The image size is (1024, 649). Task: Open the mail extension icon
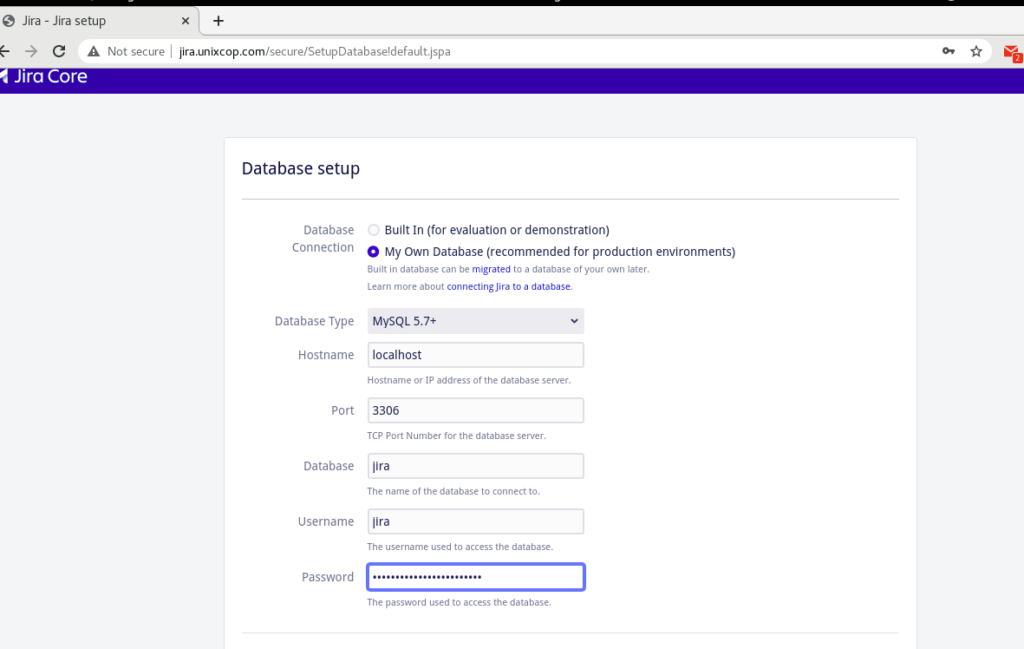pos(1012,53)
